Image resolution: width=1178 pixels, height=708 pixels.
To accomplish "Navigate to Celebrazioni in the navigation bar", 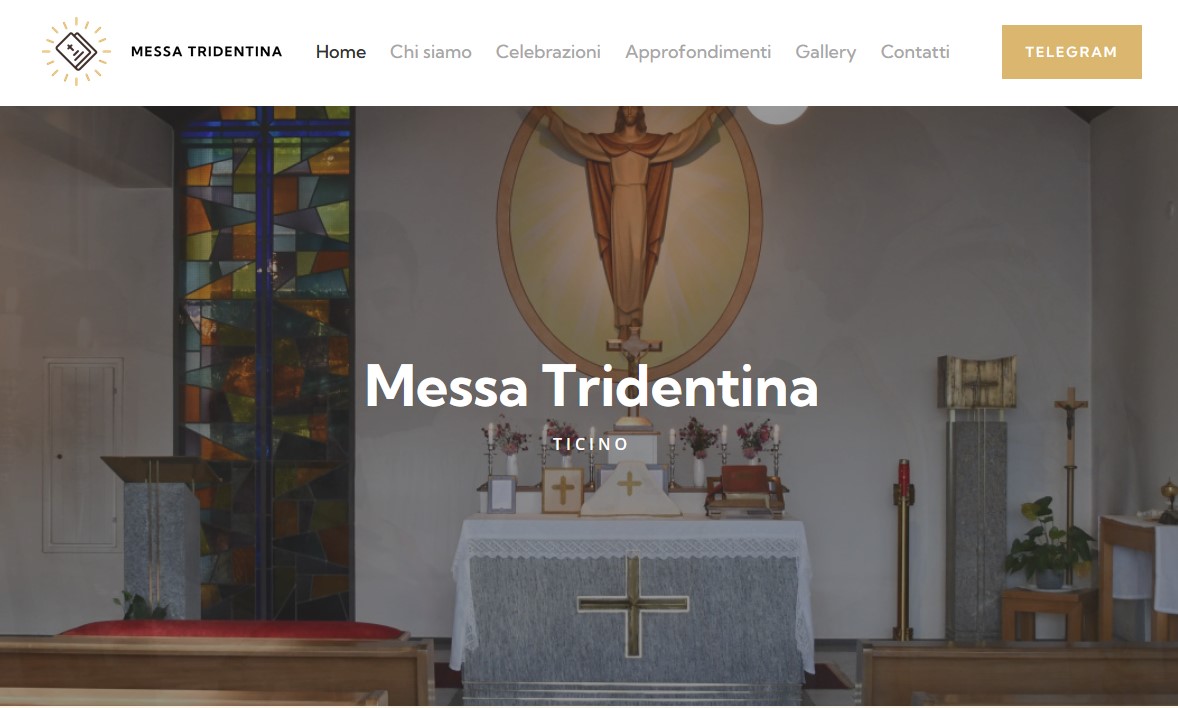I will tap(548, 52).
